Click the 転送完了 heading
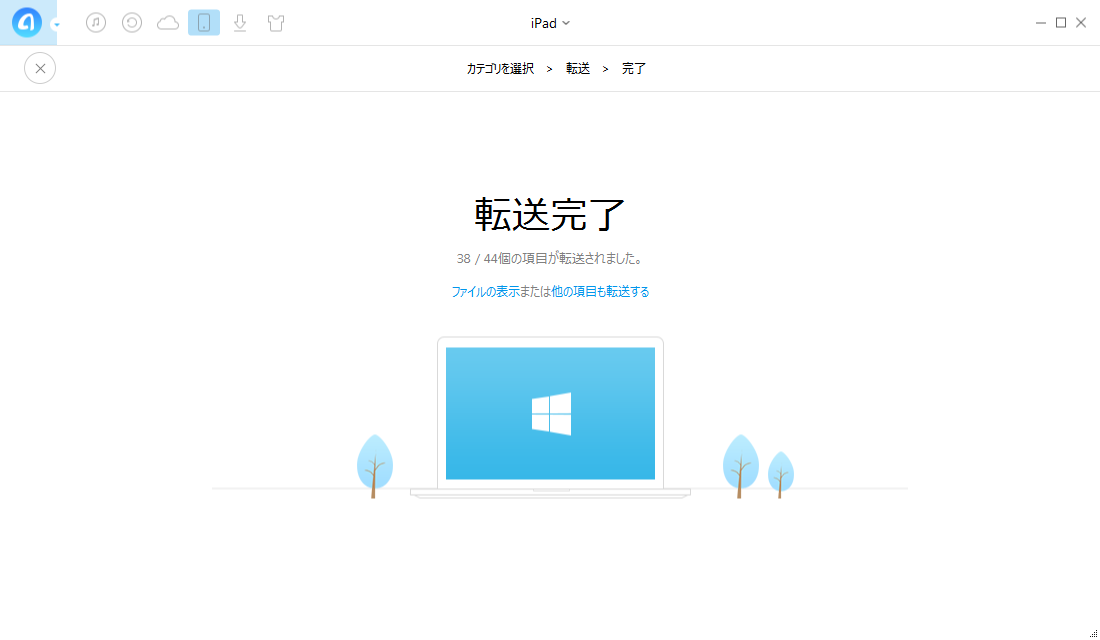Screen dimensions: 1100x640 tap(550, 214)
